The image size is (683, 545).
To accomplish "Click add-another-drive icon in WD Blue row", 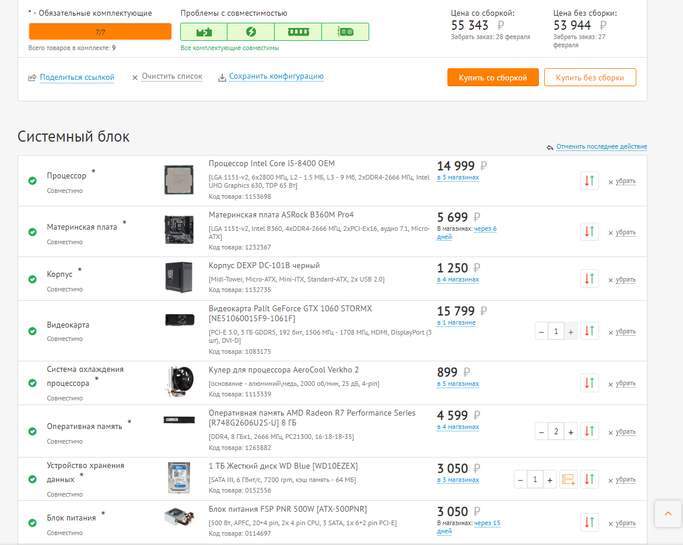I will (568, 479).
